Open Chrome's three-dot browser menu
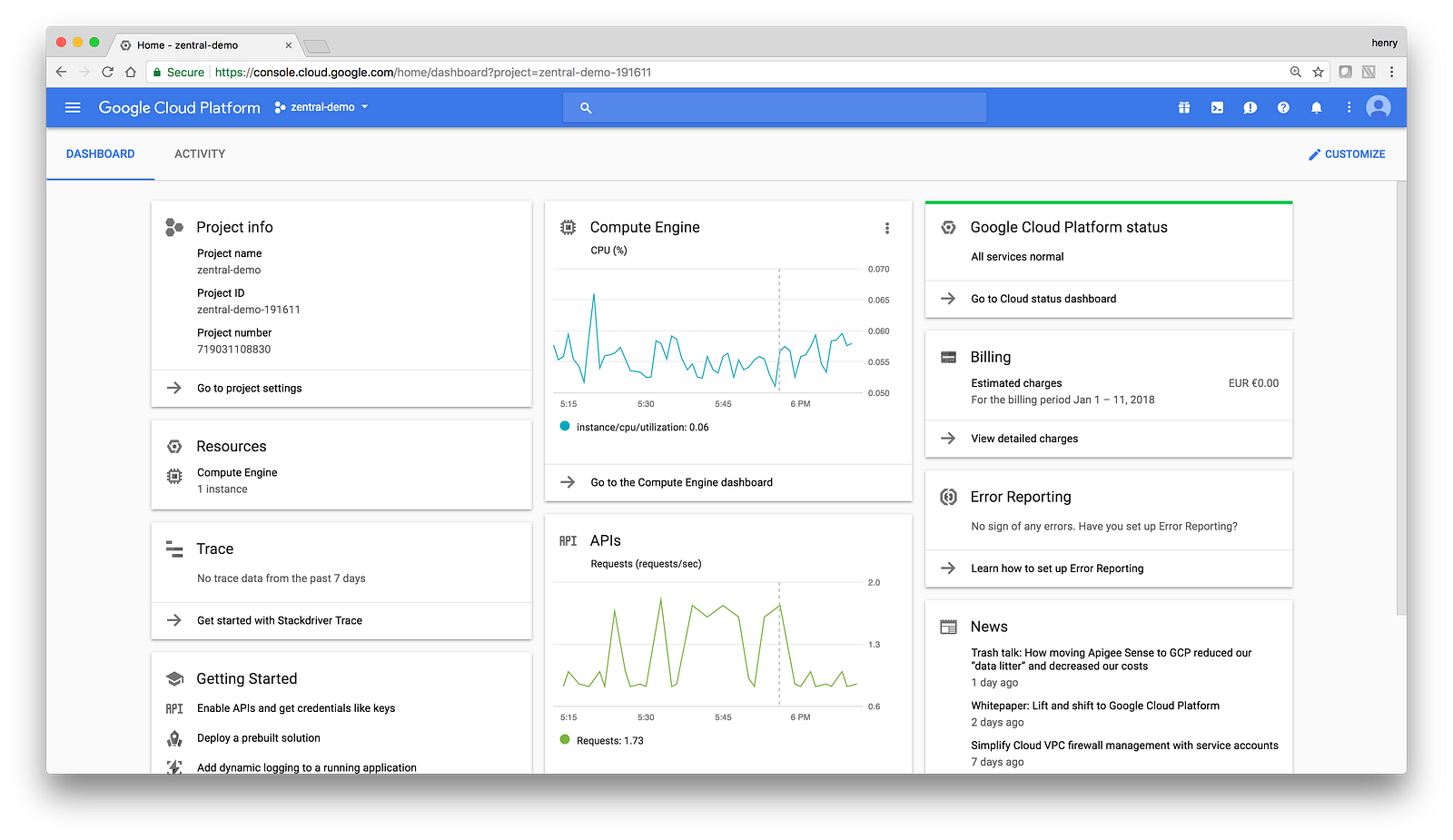This screenshot has height=840, width=1453. click(x=1391, y=72)
